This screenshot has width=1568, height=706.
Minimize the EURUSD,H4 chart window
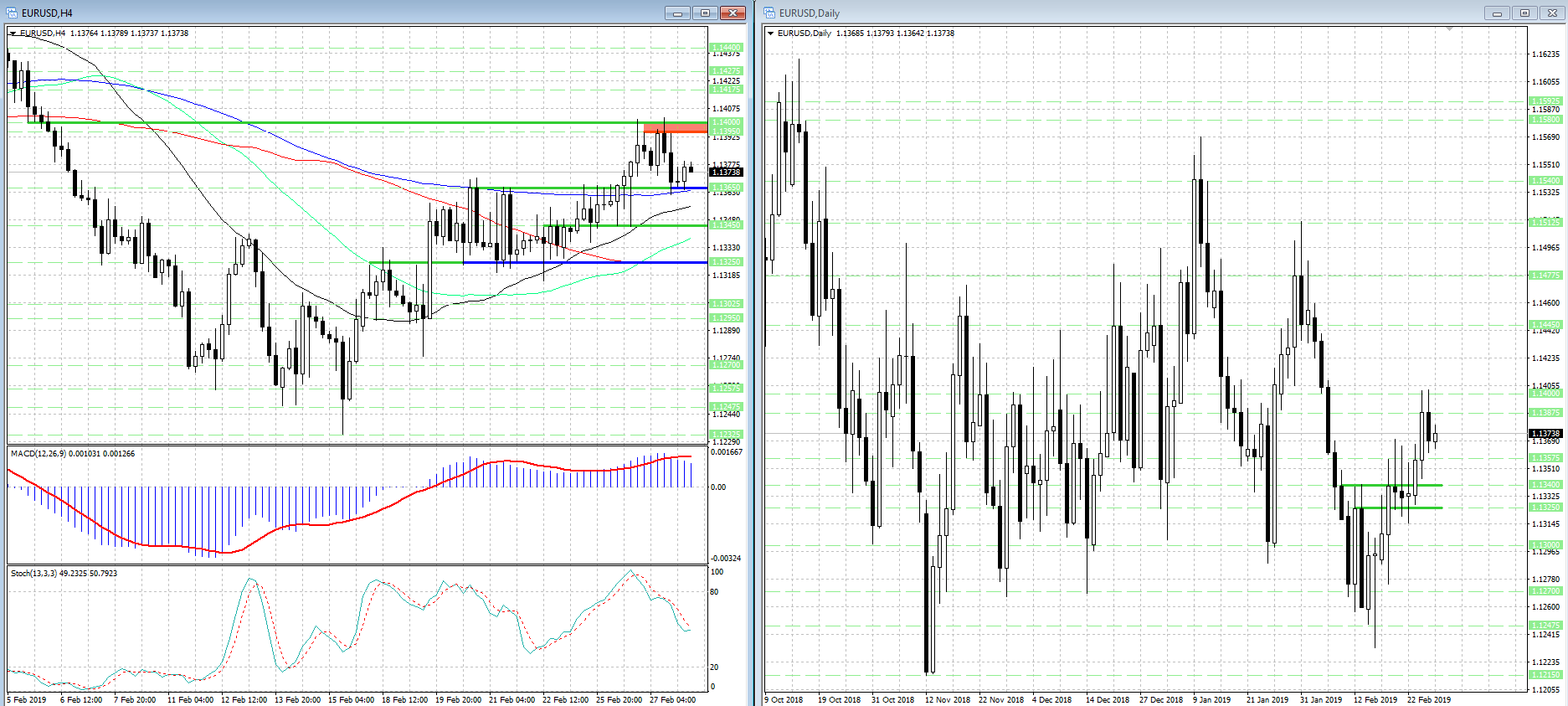coord(677,13)
